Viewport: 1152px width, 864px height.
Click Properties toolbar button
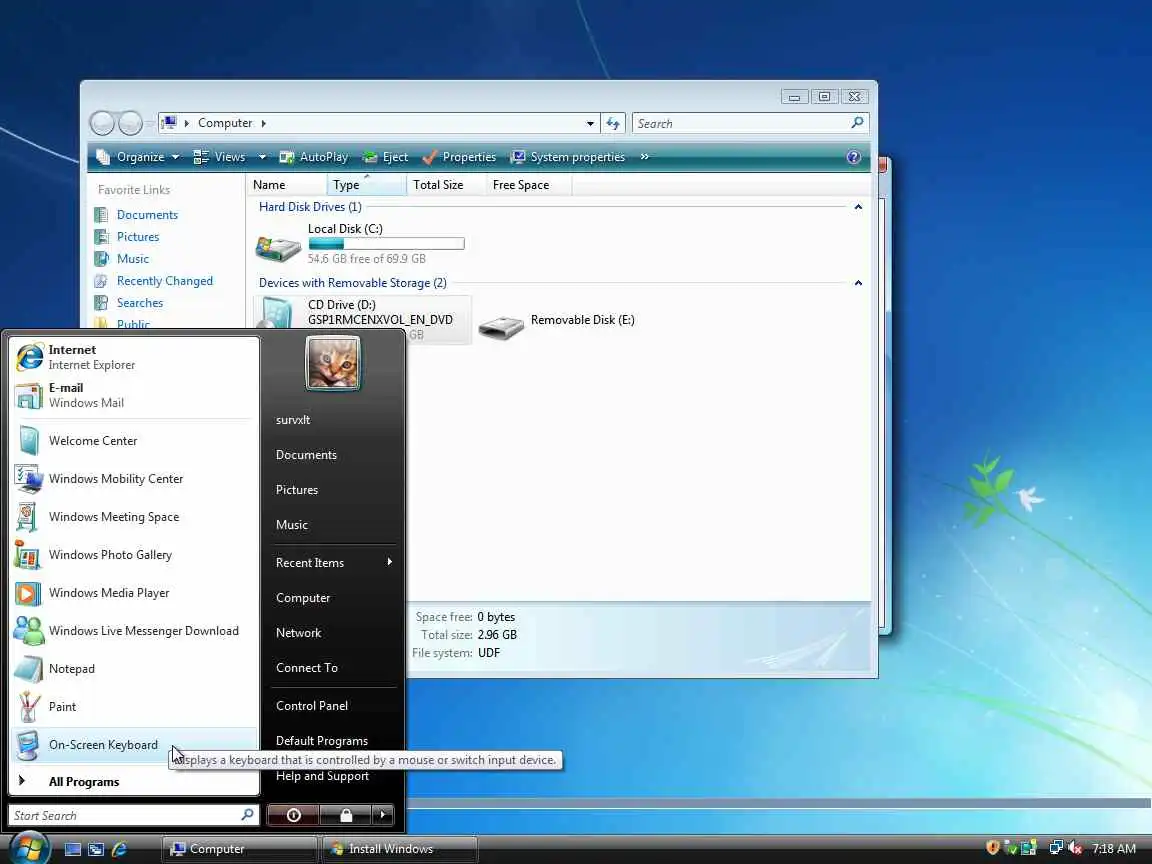tap(459, 157)
